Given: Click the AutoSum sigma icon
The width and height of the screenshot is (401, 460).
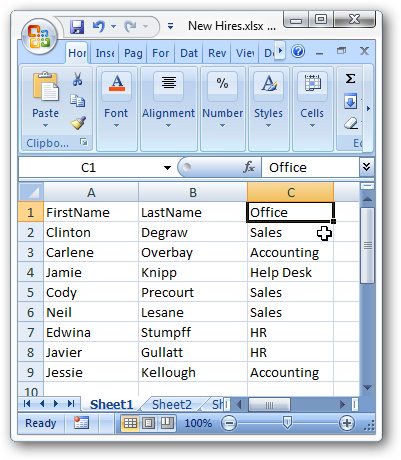Looking at the screenshot, I should click(350, 79).
